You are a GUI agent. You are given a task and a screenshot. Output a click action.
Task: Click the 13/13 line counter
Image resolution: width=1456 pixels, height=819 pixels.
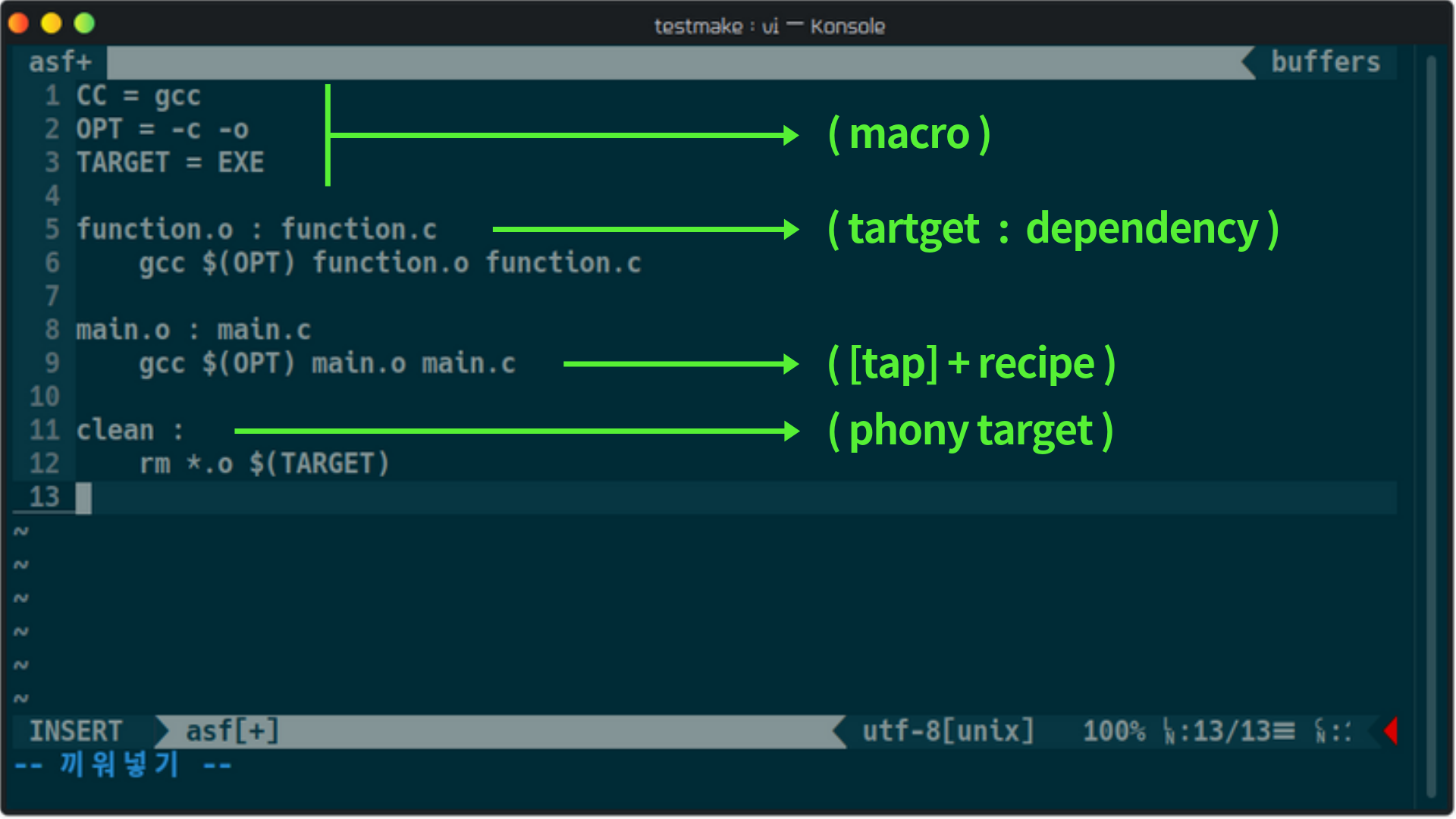click(1232, 731)
